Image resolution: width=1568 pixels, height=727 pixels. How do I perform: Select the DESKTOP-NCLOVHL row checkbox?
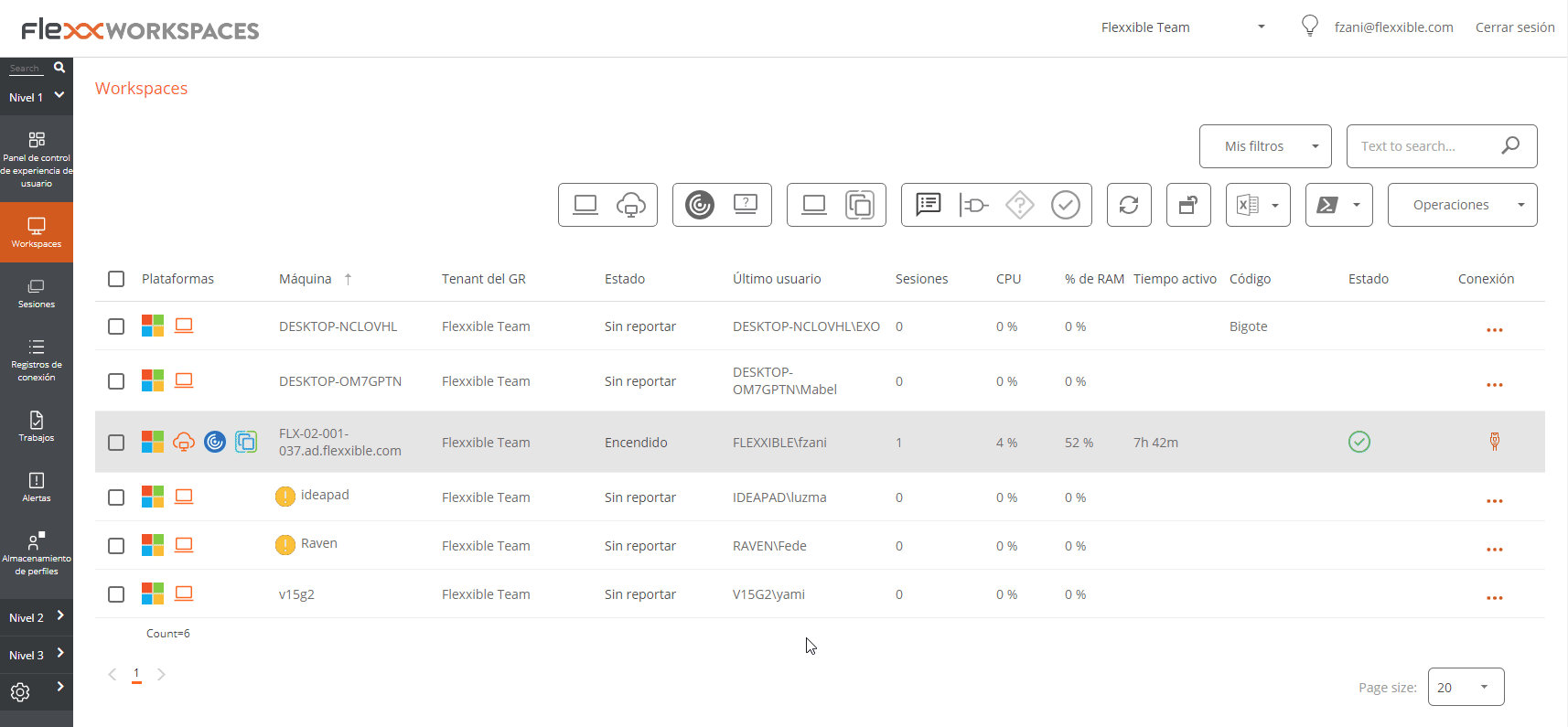pyautogui.click(x=116, y=326)
